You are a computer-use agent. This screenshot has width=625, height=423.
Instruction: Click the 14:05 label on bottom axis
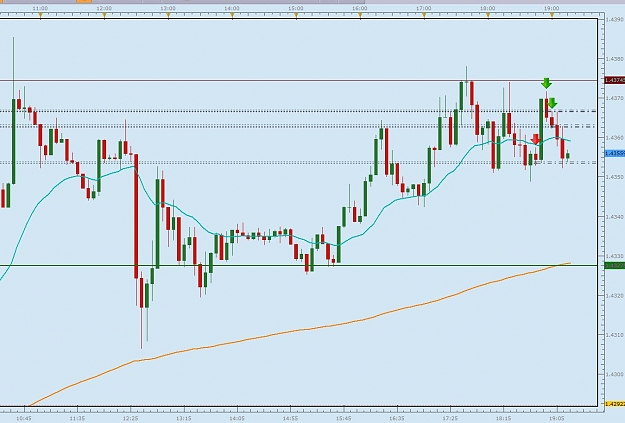click(x=237, y=418)
